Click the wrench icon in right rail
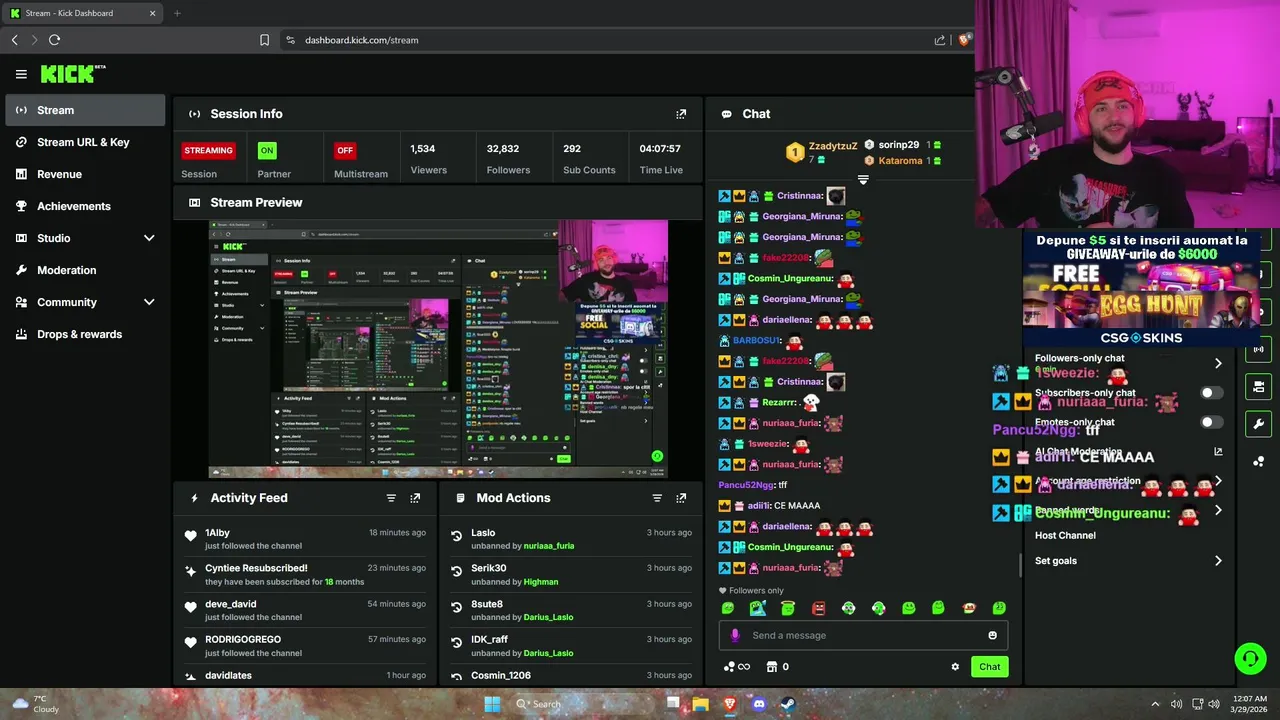1280x720 pixels. pyautogui.click(x=1258, y=423)
